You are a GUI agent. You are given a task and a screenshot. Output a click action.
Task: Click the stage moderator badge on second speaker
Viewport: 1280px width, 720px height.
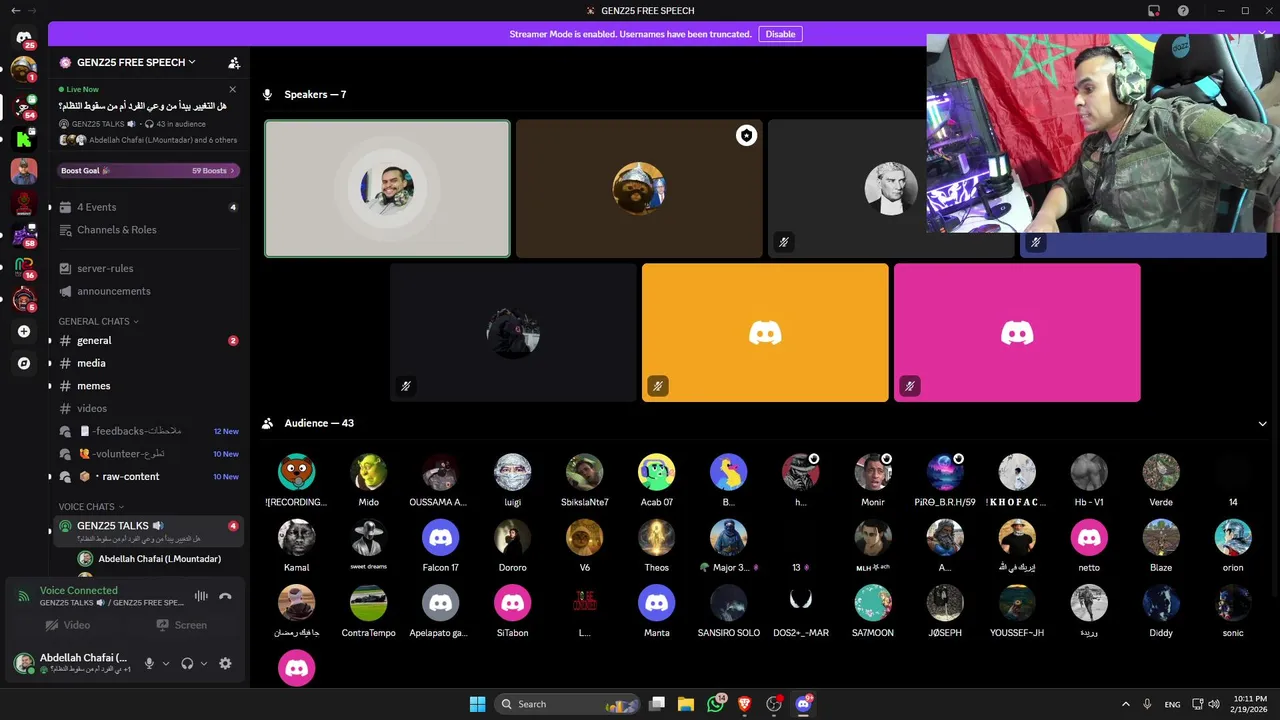[746, 135]
